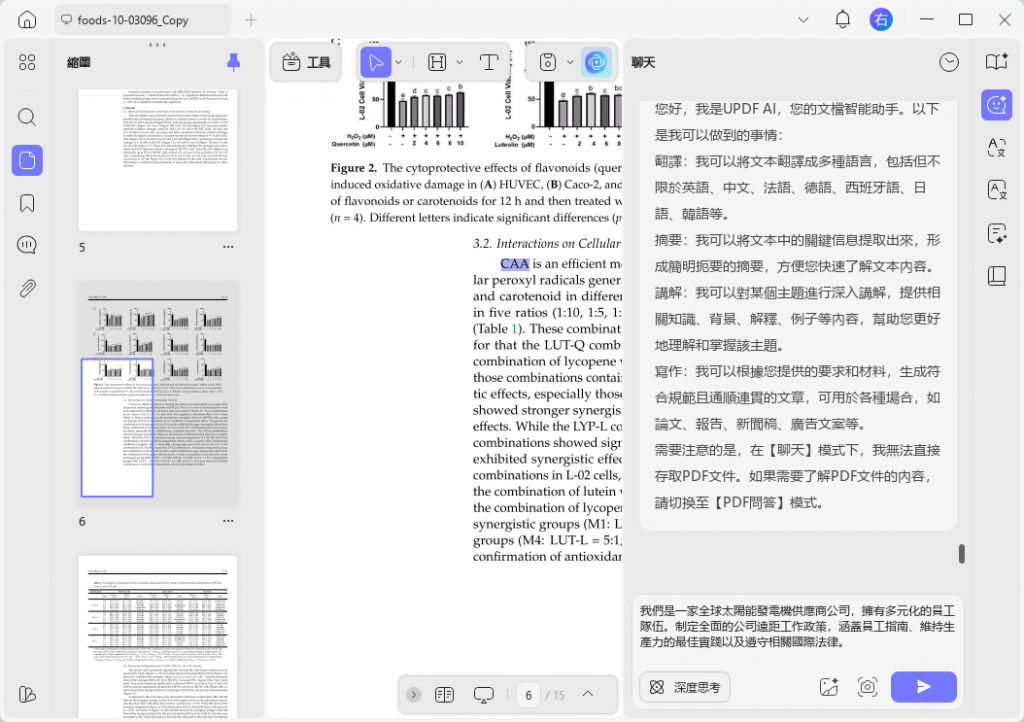
Task: Open the notifications bell
Action: coord(842,20)
